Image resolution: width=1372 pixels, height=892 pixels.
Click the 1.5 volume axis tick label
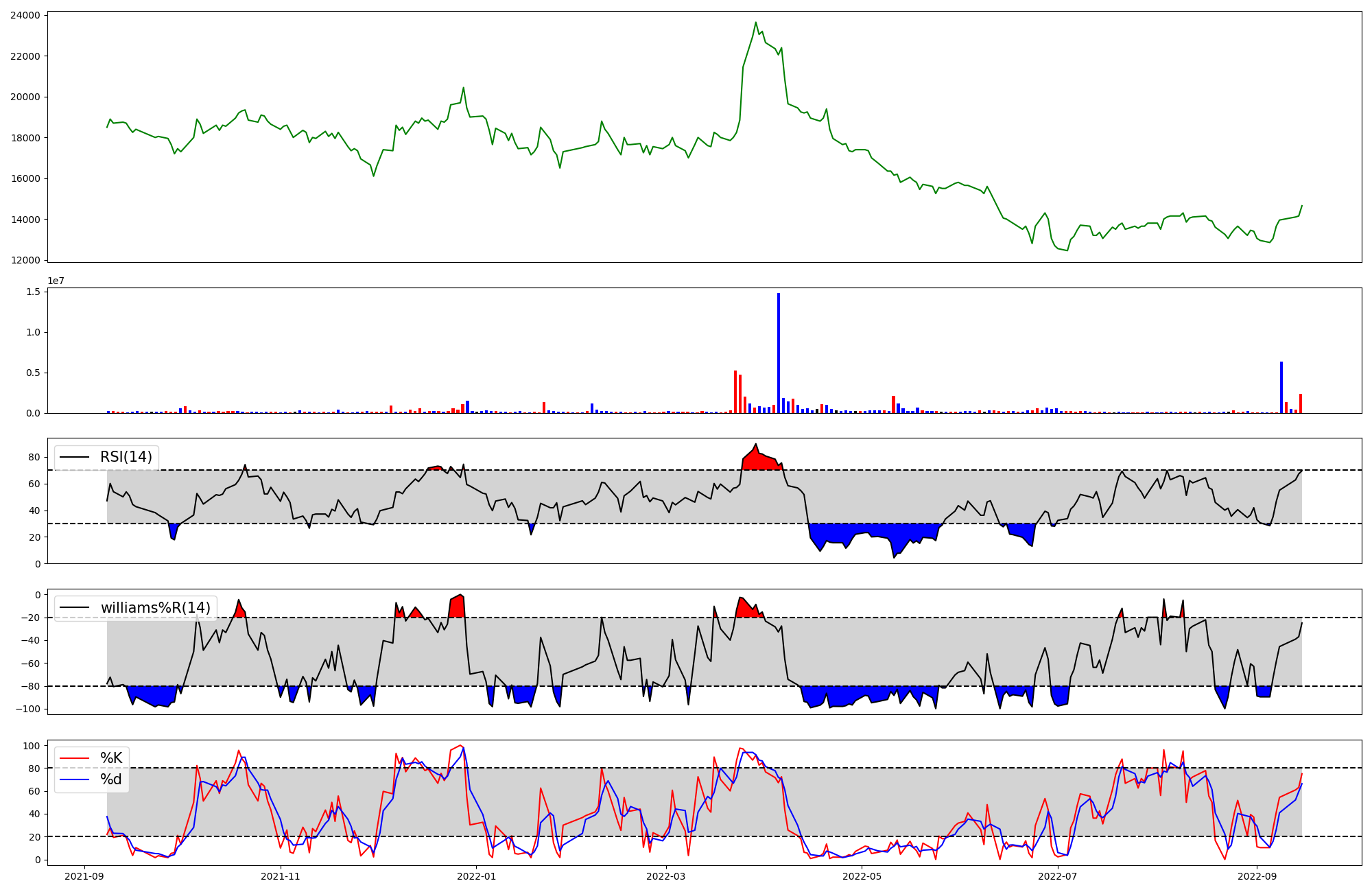pyautogui.click(x=34, y=292)
